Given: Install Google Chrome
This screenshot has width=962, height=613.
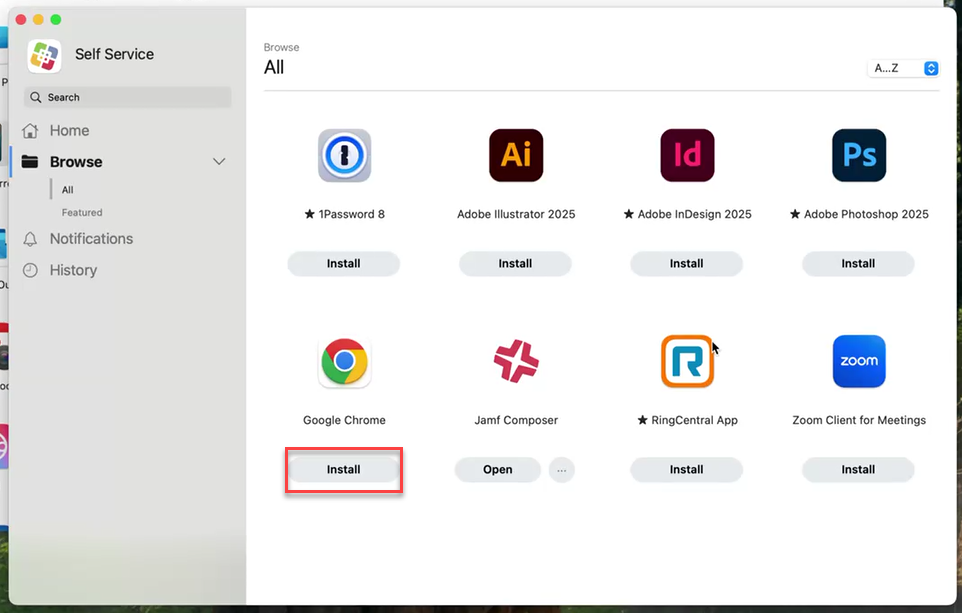Looking at the screenshot, I should [x=344, y=470].
